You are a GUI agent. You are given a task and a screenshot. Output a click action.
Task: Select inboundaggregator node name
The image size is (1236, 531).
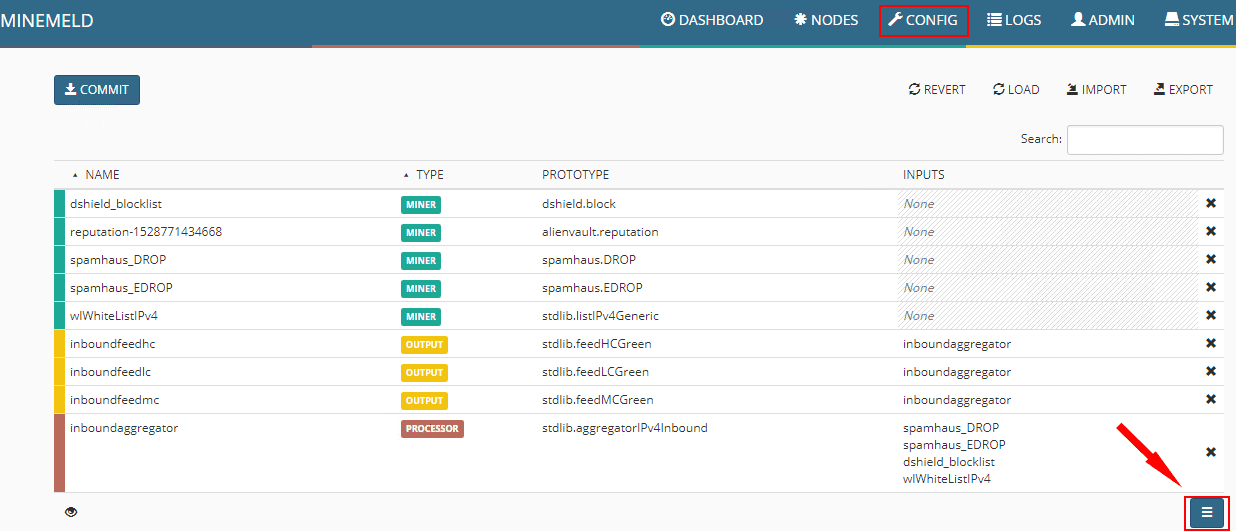(124, 428)
